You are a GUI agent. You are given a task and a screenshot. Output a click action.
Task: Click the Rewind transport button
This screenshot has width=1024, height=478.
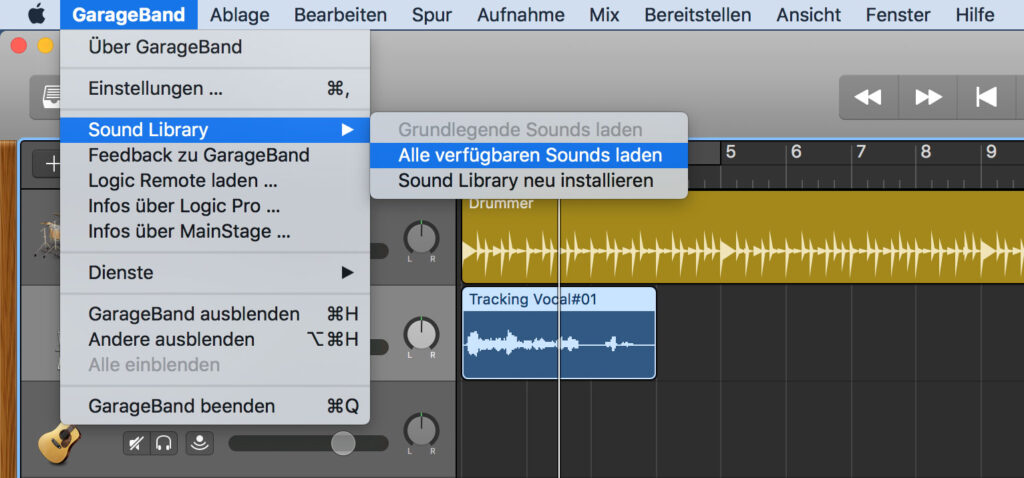pos(869,97)
